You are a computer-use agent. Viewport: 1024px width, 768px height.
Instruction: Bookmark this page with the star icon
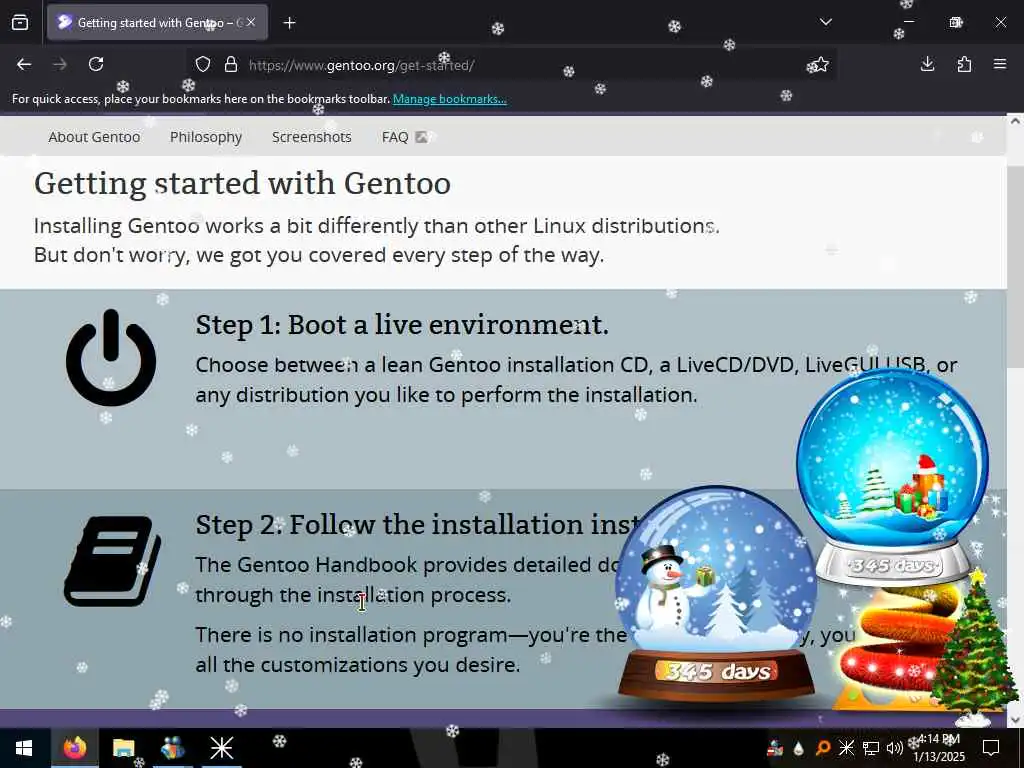[x=818, y=65]
